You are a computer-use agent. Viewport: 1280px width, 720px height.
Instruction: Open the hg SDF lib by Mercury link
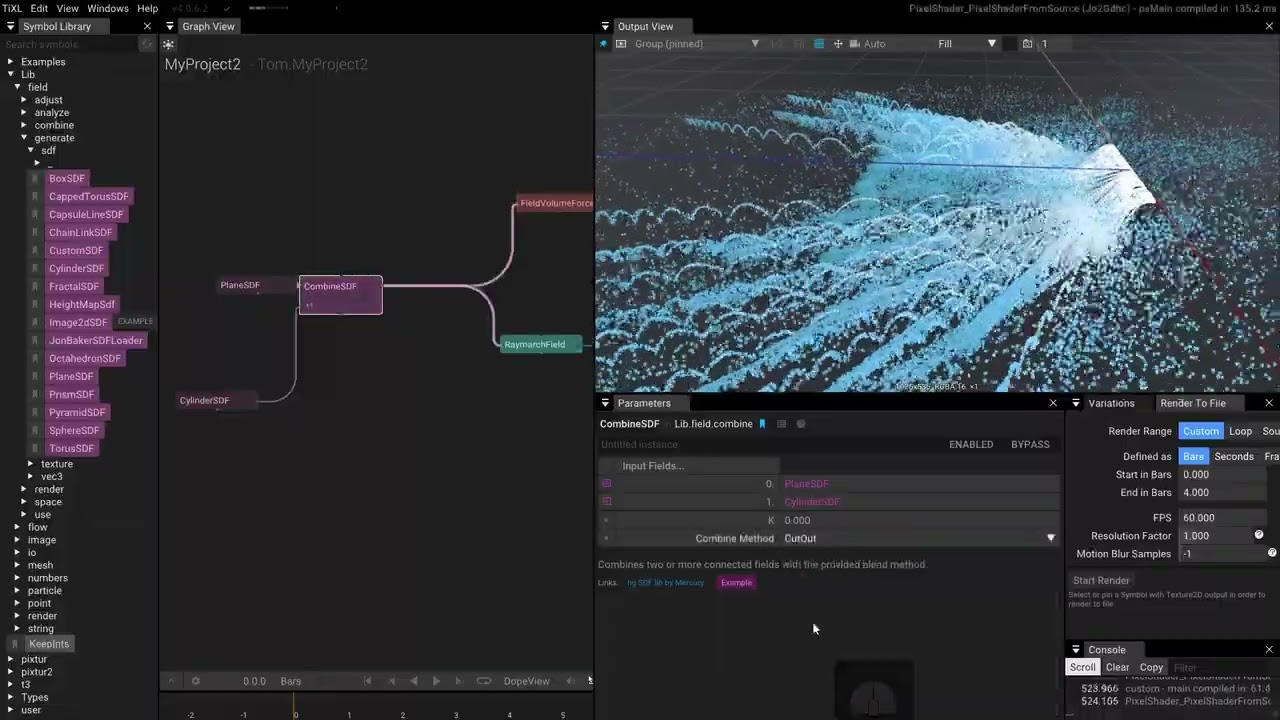665,582
